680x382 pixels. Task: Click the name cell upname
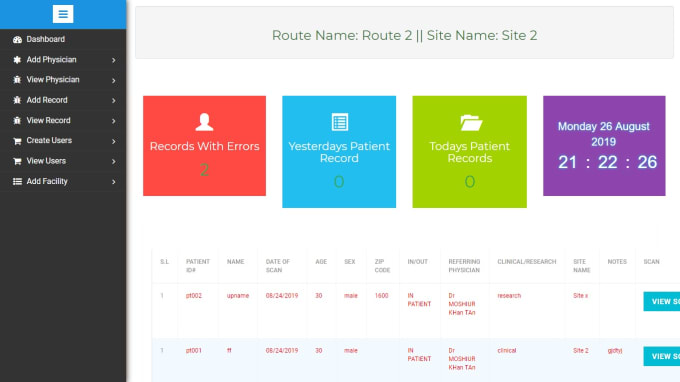point(238,296)
